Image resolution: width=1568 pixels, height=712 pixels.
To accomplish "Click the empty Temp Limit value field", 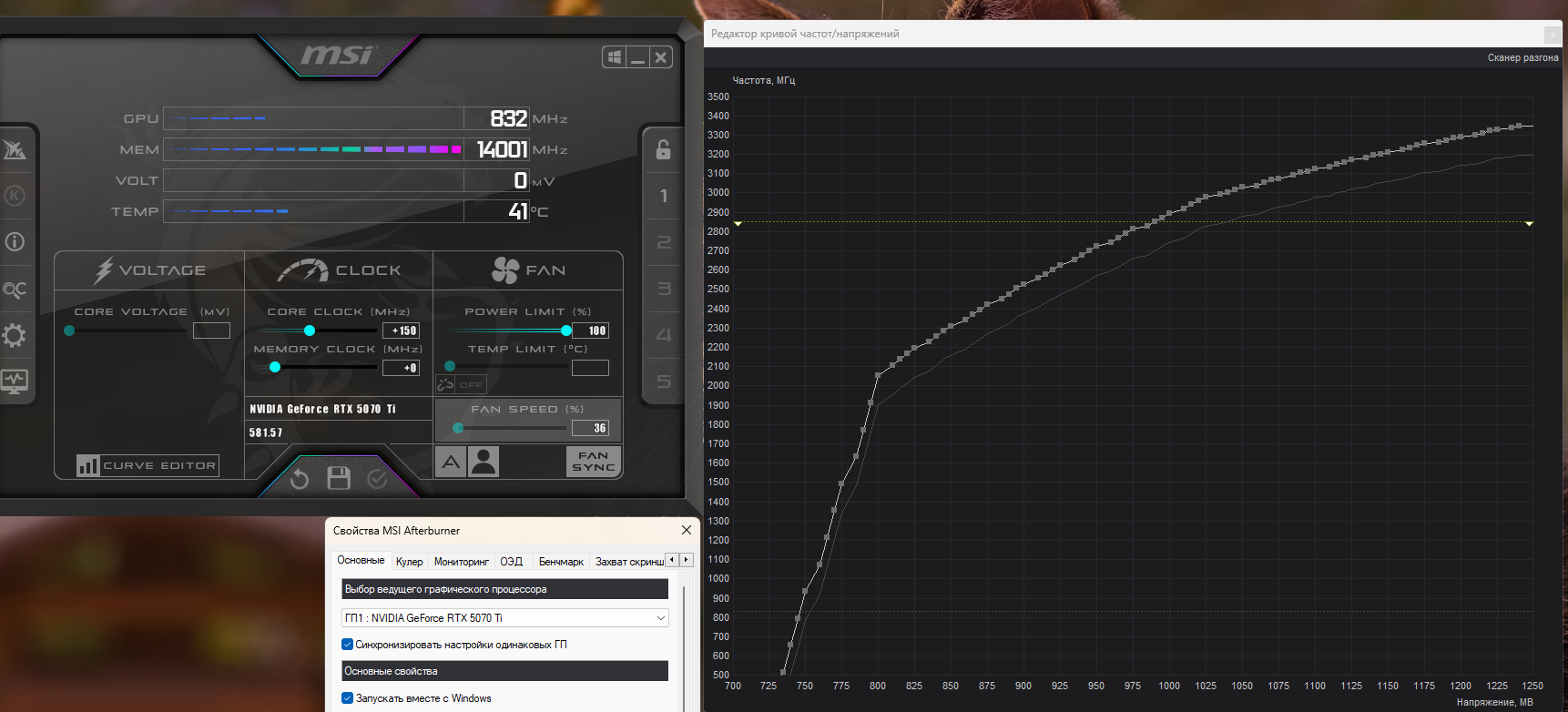I will click(x=590, y=368).
